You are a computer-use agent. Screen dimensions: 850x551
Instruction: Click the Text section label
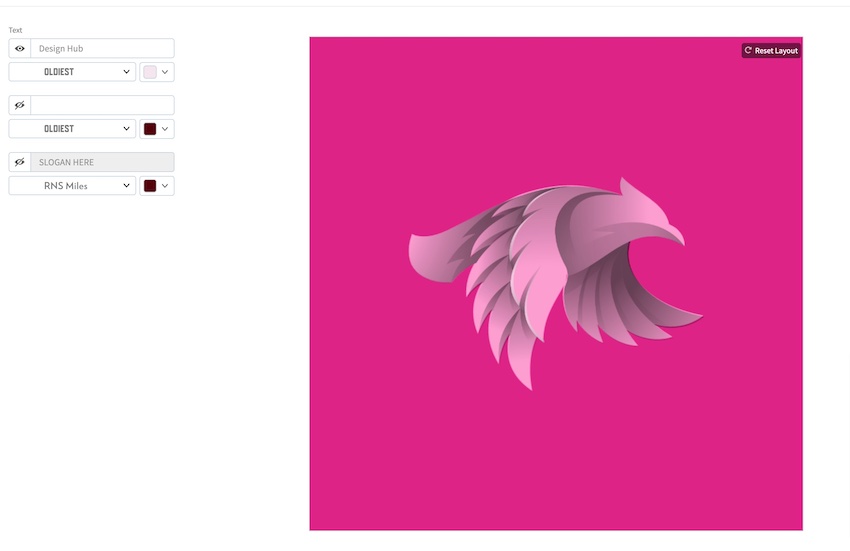click(x=15, y=30)
